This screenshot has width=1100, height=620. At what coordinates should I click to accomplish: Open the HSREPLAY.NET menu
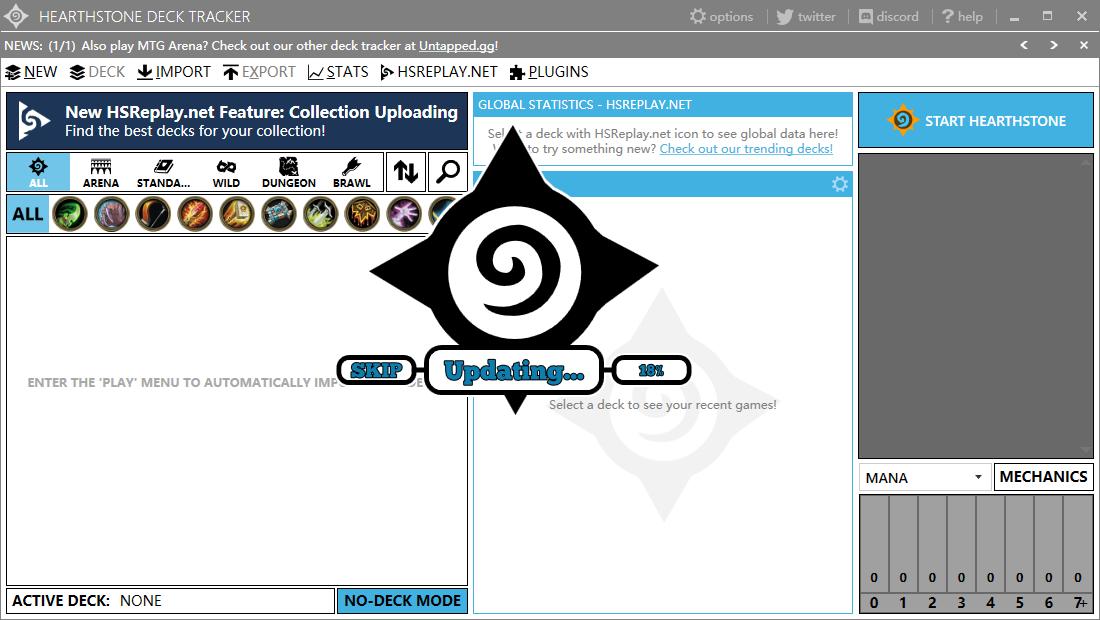[x=438, y=72]
